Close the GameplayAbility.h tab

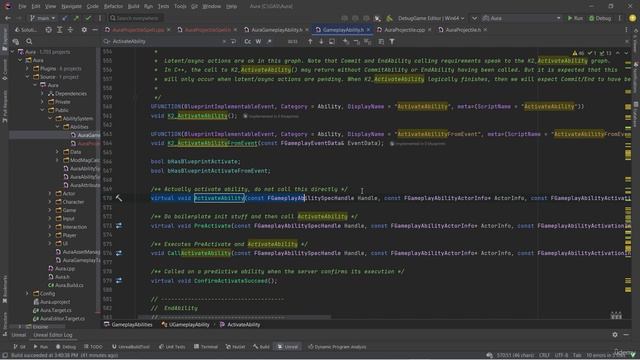click(368, 30)
